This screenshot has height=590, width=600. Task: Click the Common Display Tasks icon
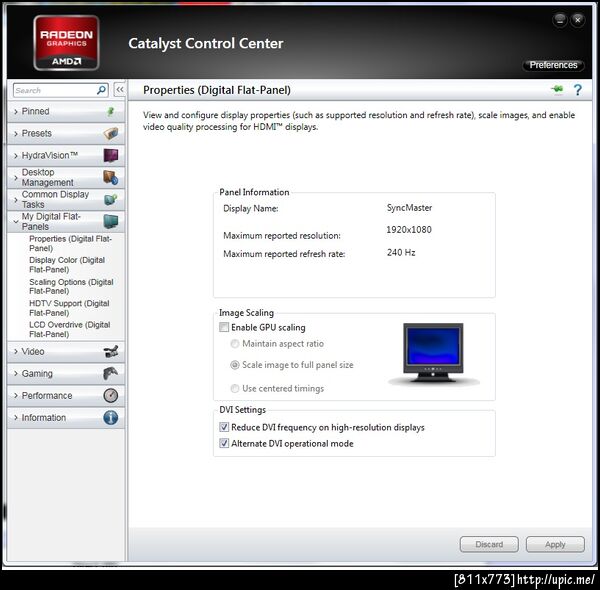[x=111, y=199]
